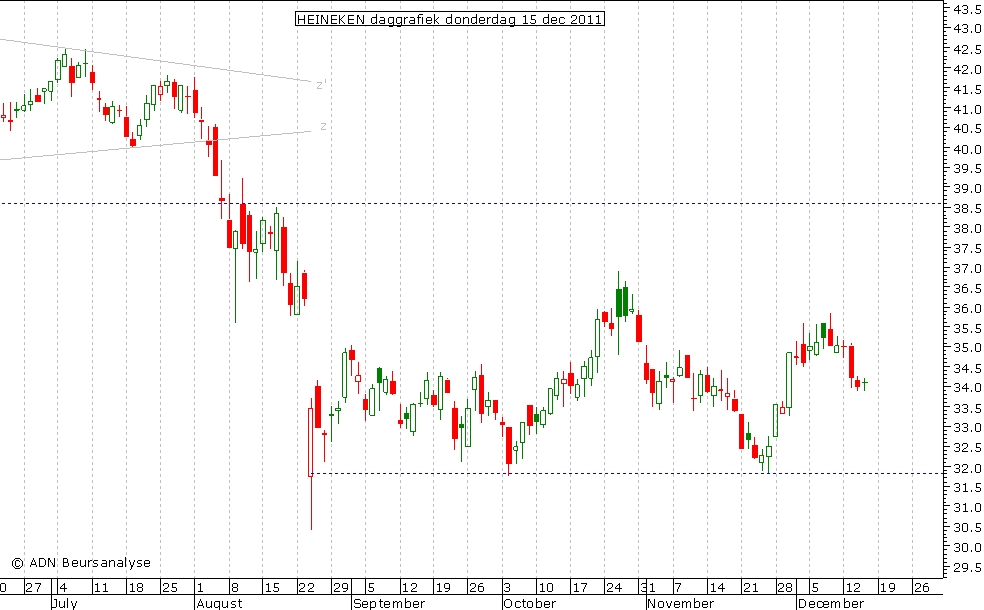Click the 29.5 price axis value

(x=968, y=568)
